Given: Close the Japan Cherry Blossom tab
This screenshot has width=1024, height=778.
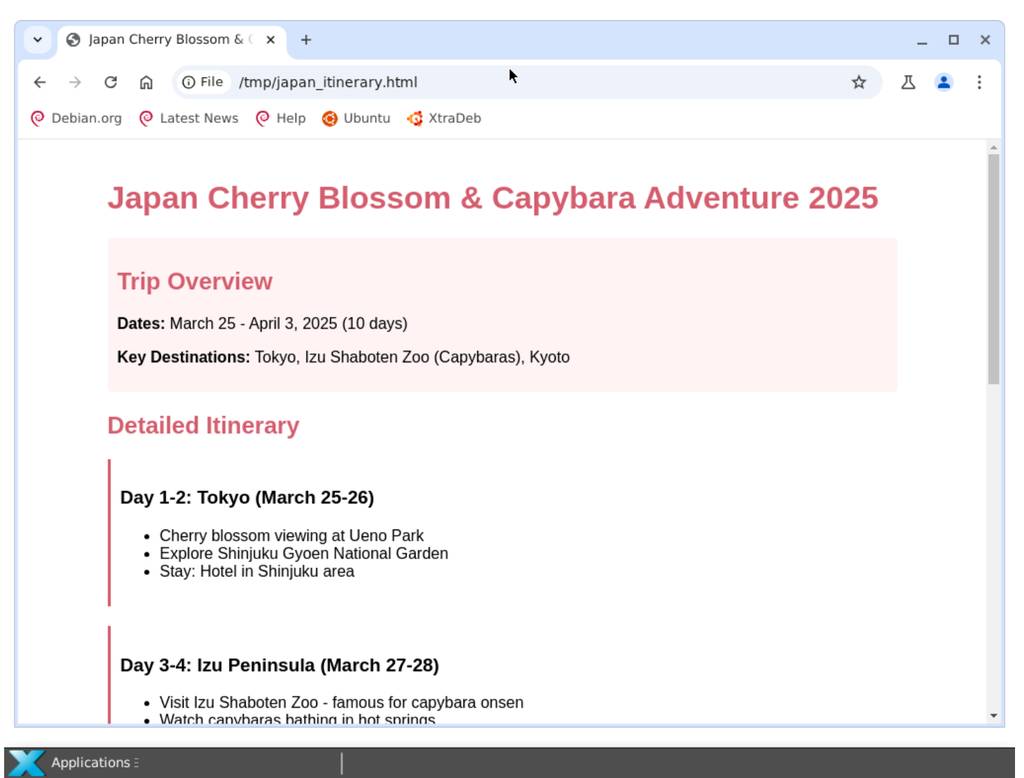Looking at the screenshot, I should pos(270,40).
